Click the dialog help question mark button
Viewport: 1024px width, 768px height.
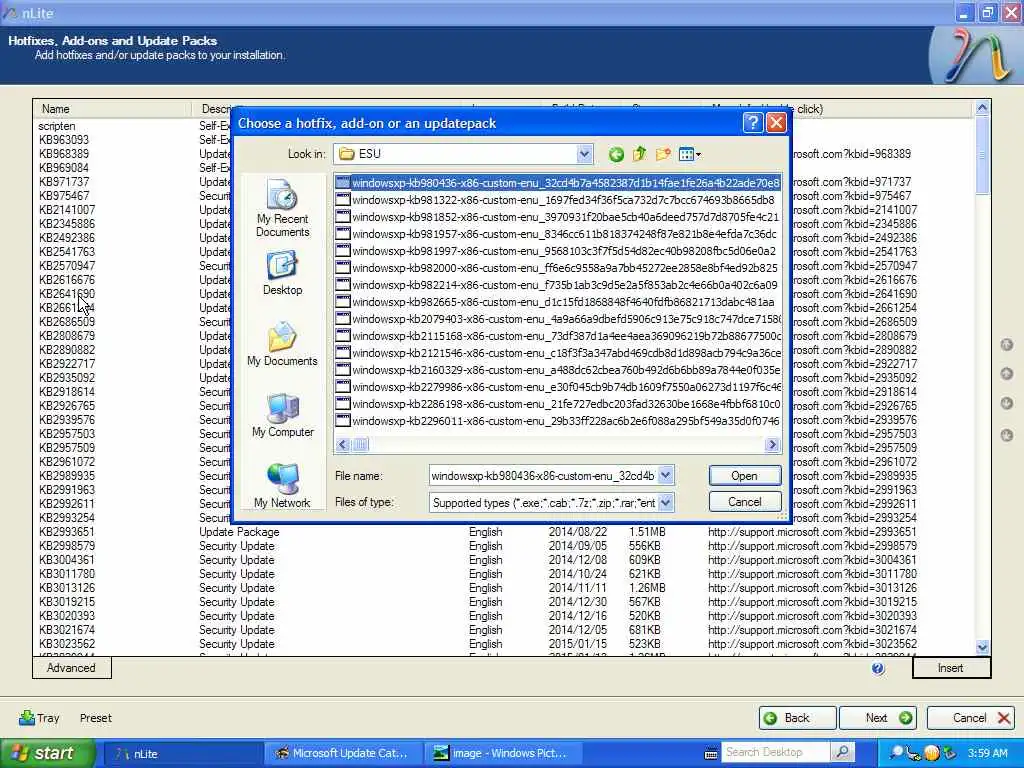click(x=752, y=123)
